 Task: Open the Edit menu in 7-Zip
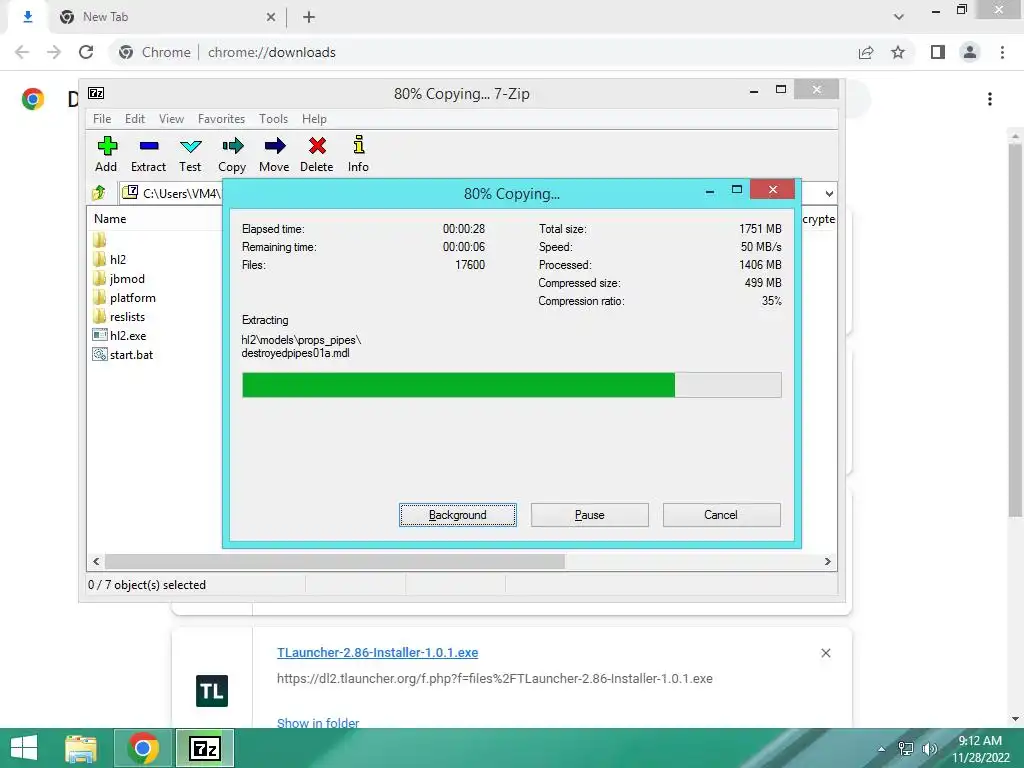pos(135,119)
